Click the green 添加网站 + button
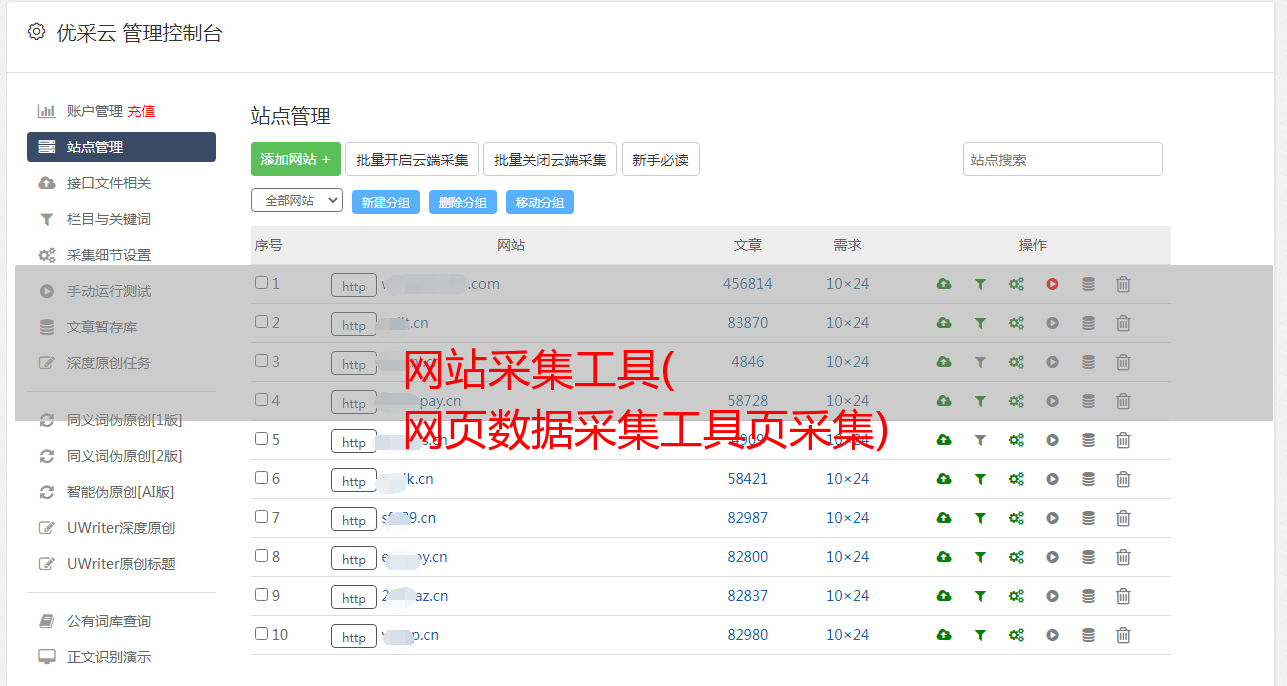This screenshot has height=686, width=1287. click(x=296, y=159)
